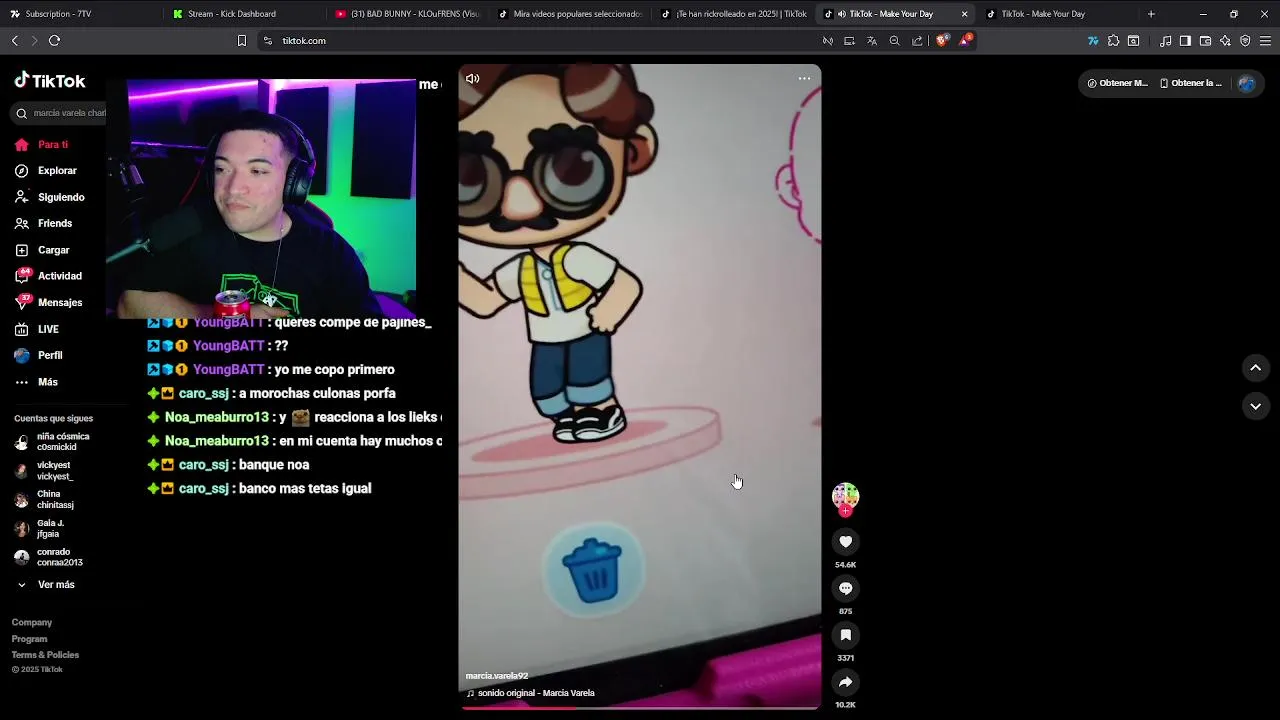Open the Mensajes inbox
Image resolution: width=1280 pixels, height=720 pixels.
pyautogui.click(x=48, y=302)
